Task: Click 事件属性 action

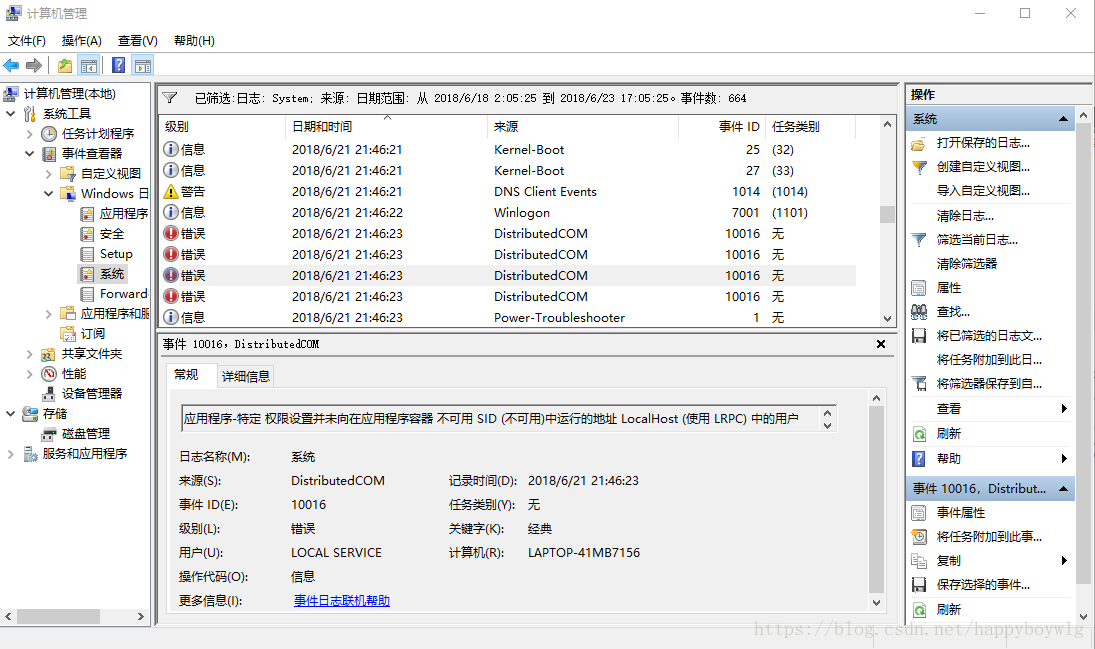Action: 960,513
